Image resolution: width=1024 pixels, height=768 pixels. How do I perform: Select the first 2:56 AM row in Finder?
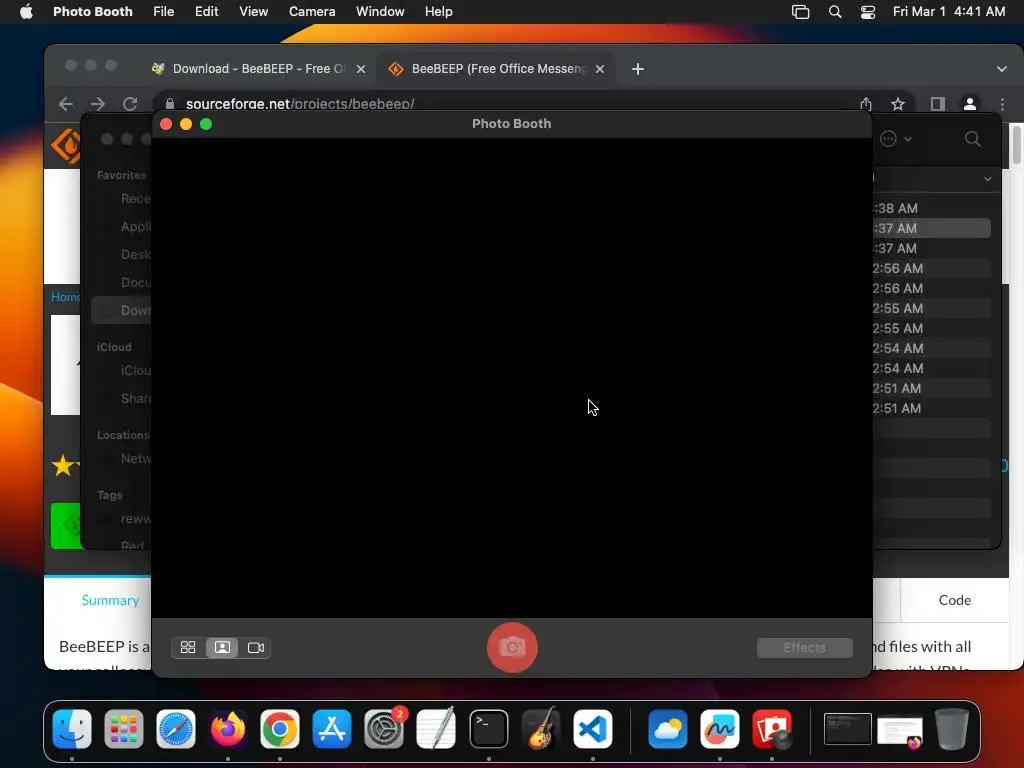[x=931, y=268]
